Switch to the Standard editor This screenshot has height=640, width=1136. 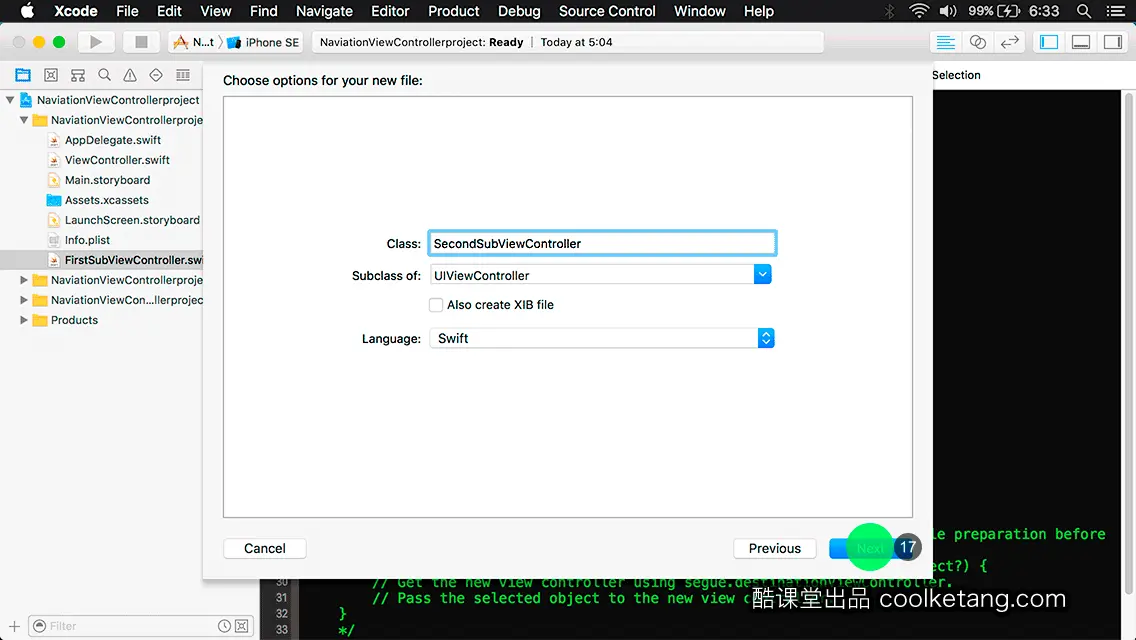coord(945,42)
